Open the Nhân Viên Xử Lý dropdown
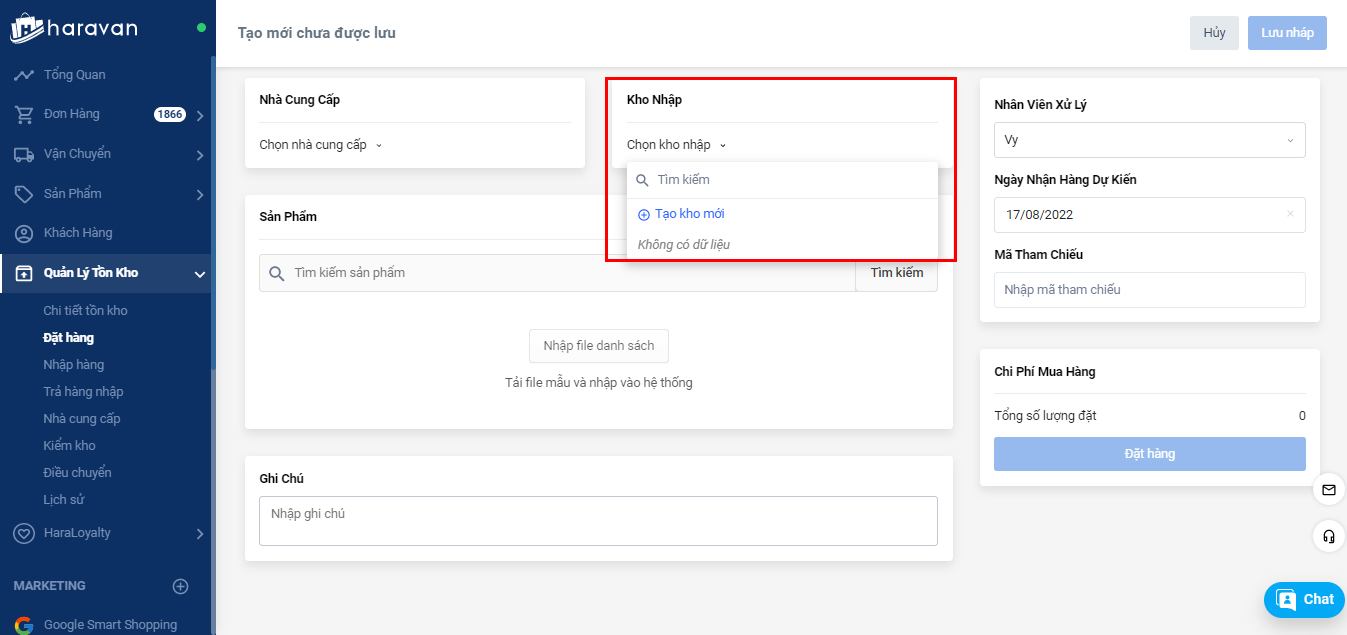Image resolution: width=1347 pixels, height=635 pixels. point(1149,140)
